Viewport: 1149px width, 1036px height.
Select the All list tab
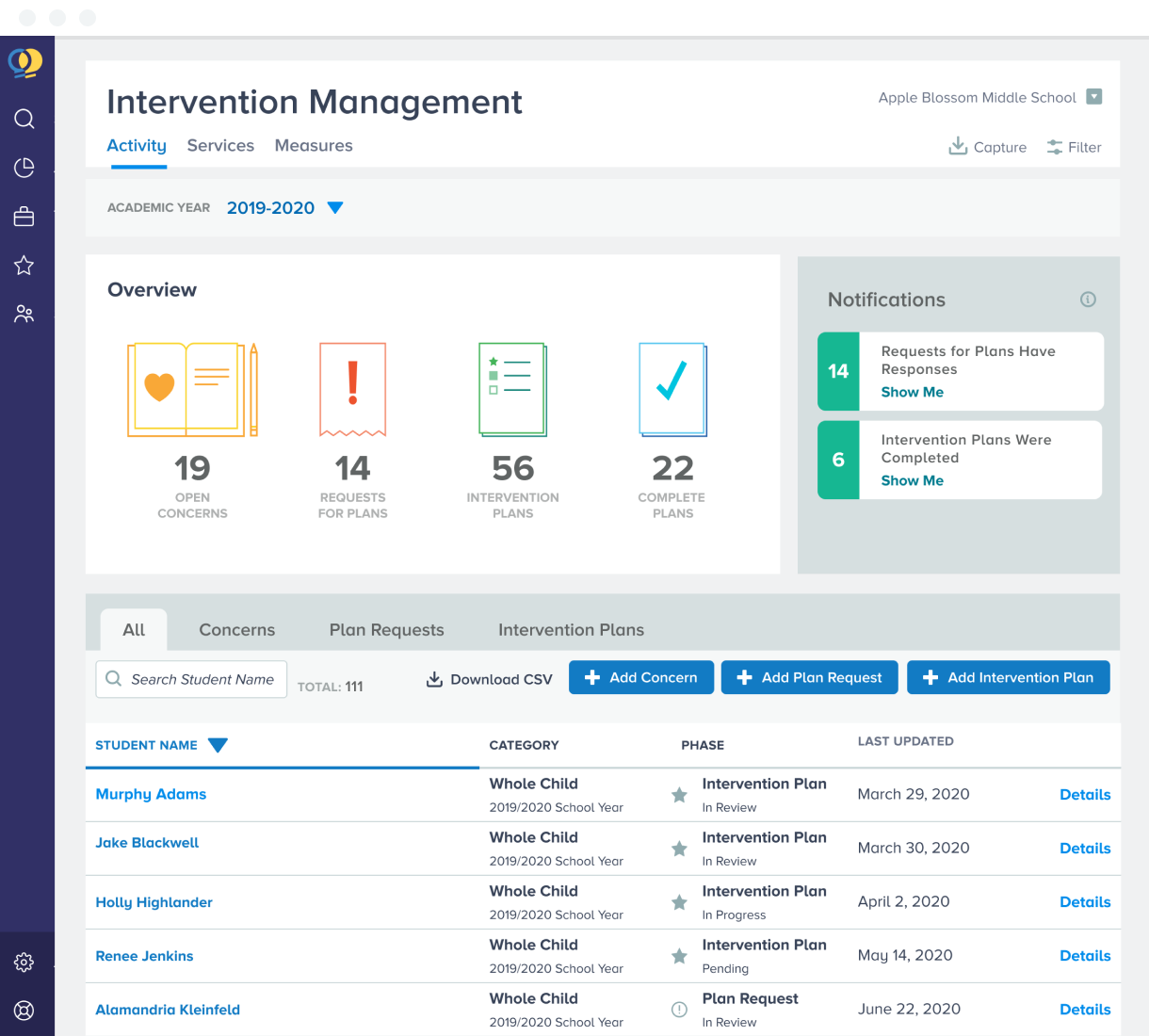coord(134,629)
